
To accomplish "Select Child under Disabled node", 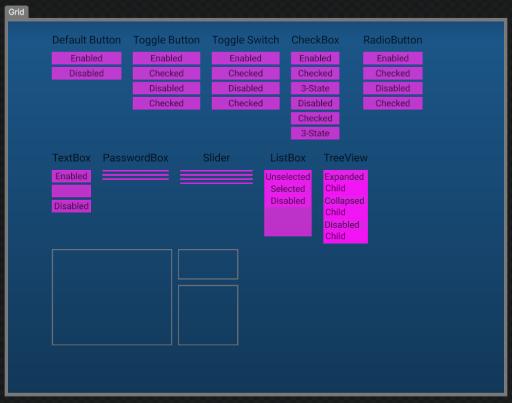I will point(335,236).
